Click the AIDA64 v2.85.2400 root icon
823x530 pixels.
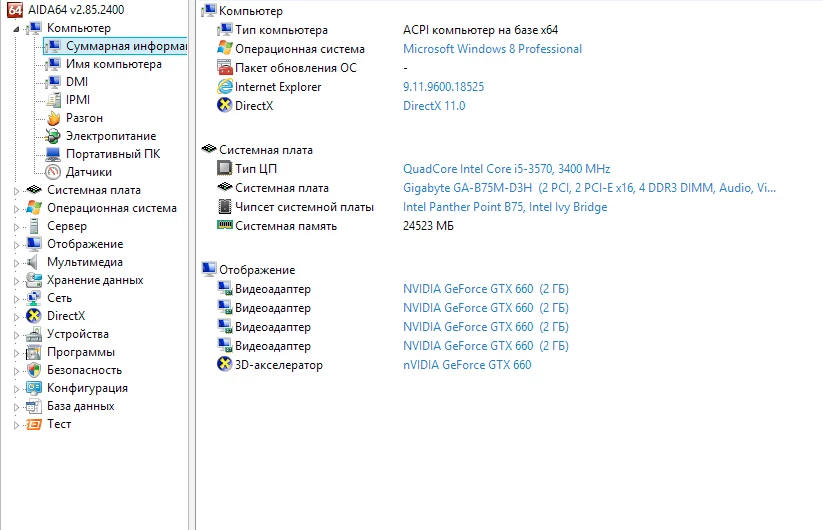(x=15, y=9)
